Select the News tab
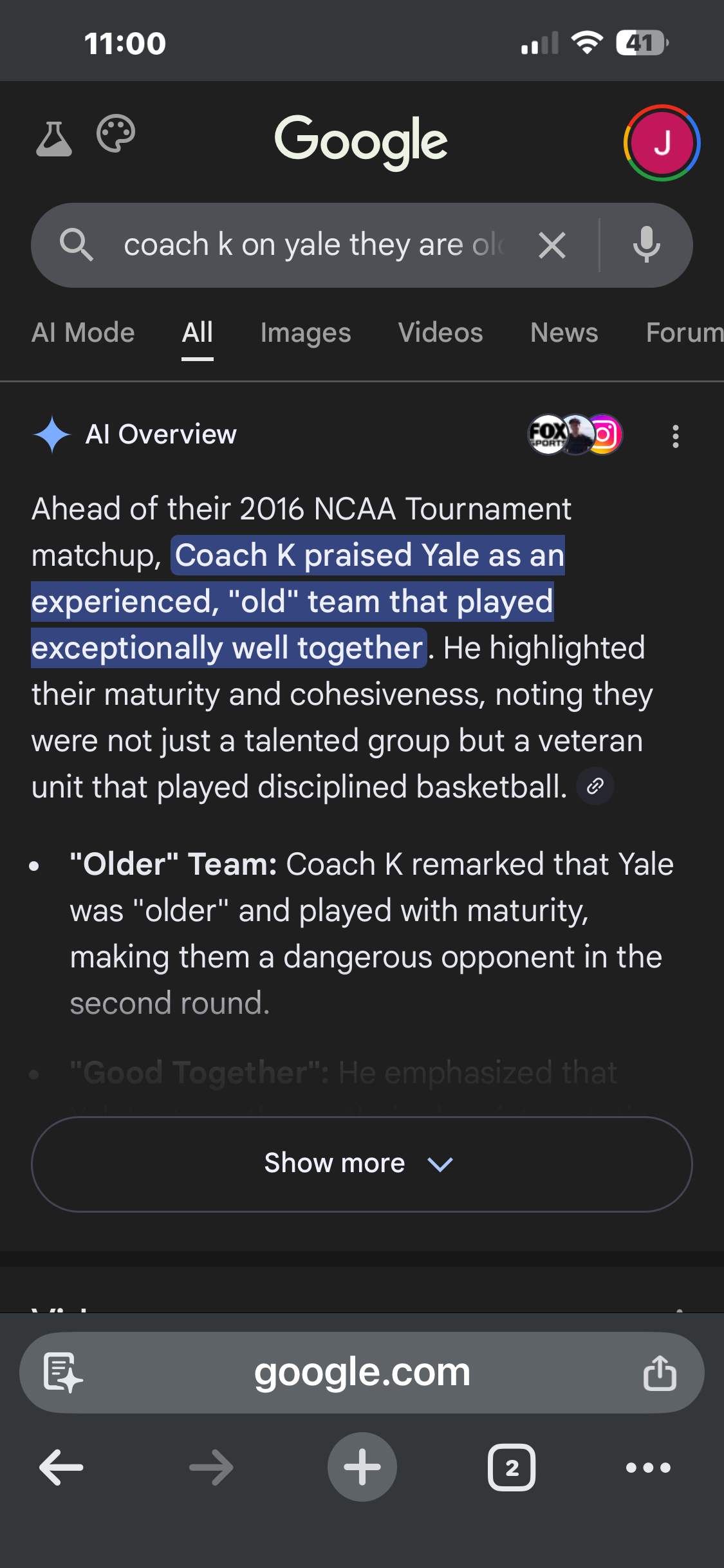The height and width of the screenshot is (1568, 724). [564, 333]
